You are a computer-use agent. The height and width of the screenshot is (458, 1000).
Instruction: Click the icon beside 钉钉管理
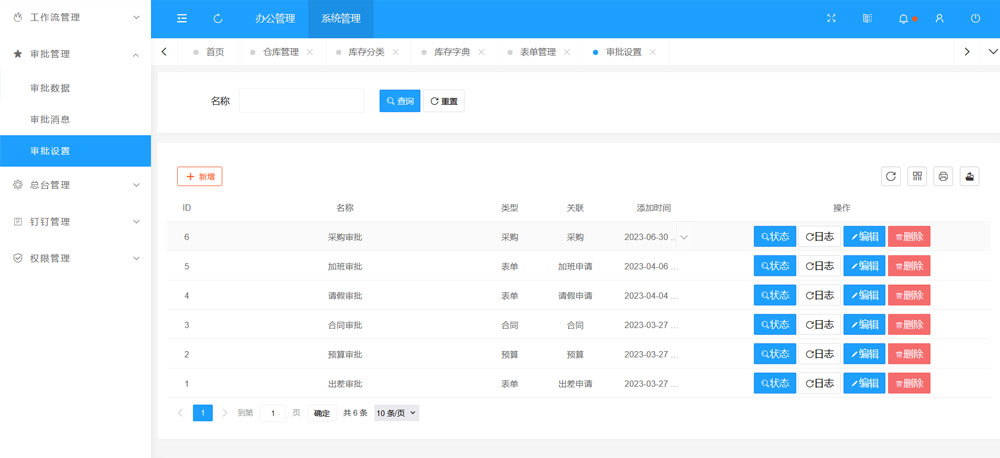[x=18, y=221]
